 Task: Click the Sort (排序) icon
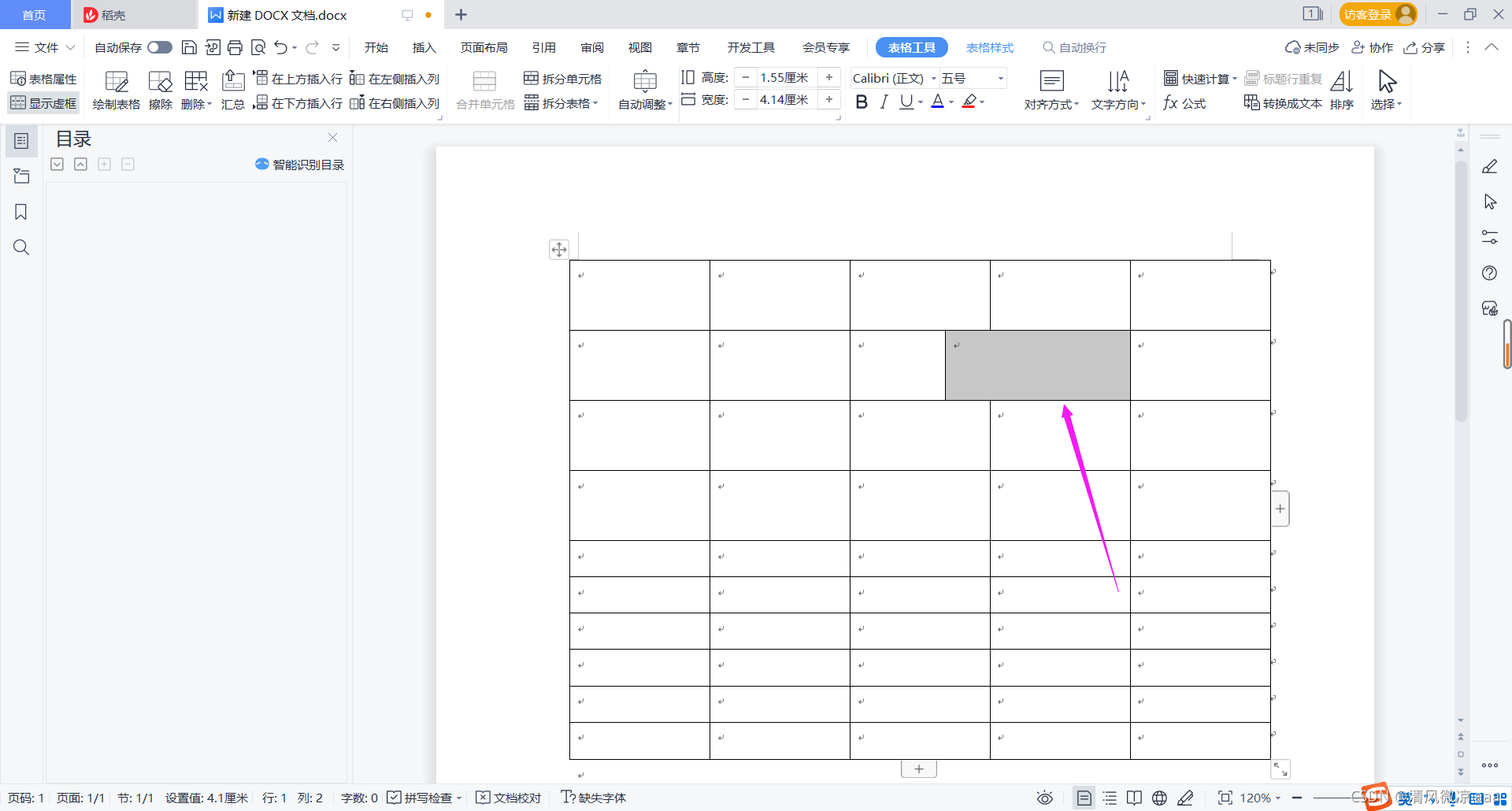point(1342,90)
